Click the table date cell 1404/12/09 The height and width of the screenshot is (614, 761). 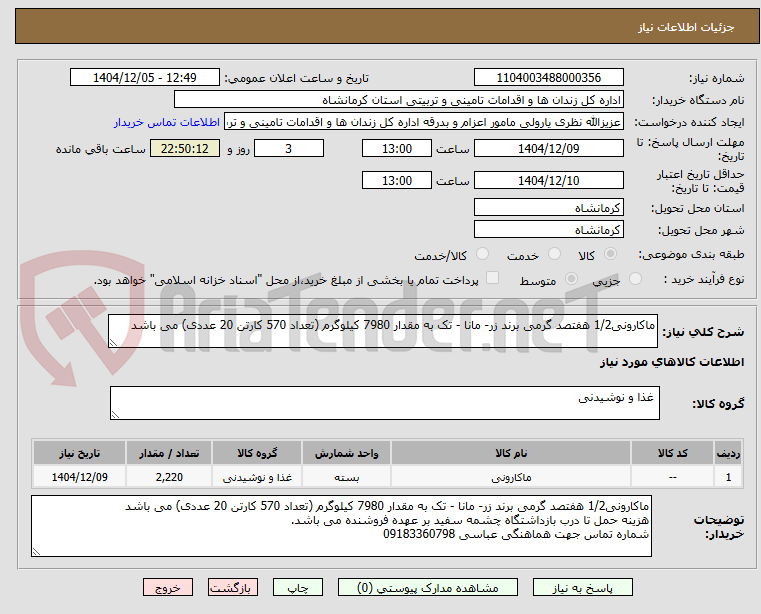80,477
